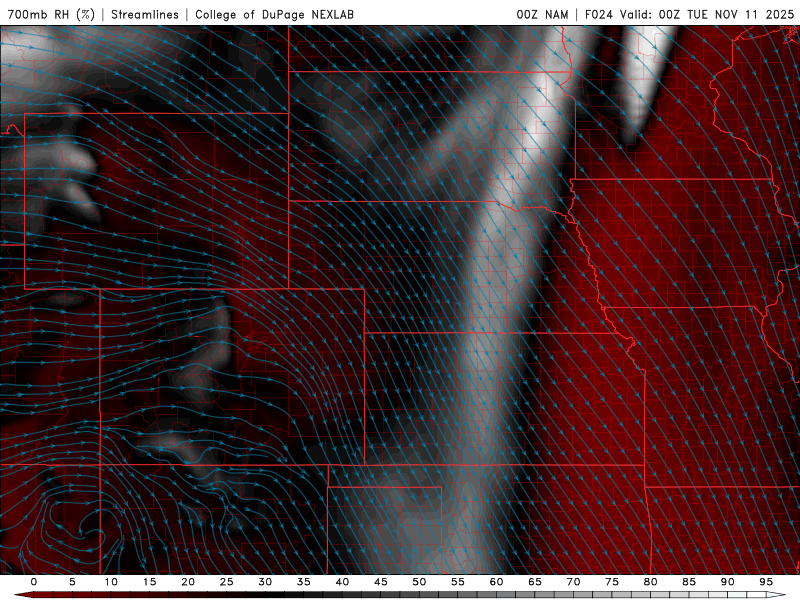Viewport: 800px width, 600px height.
Task: Click the '700mb RH (%)' title text
Action: click(52, 14)
